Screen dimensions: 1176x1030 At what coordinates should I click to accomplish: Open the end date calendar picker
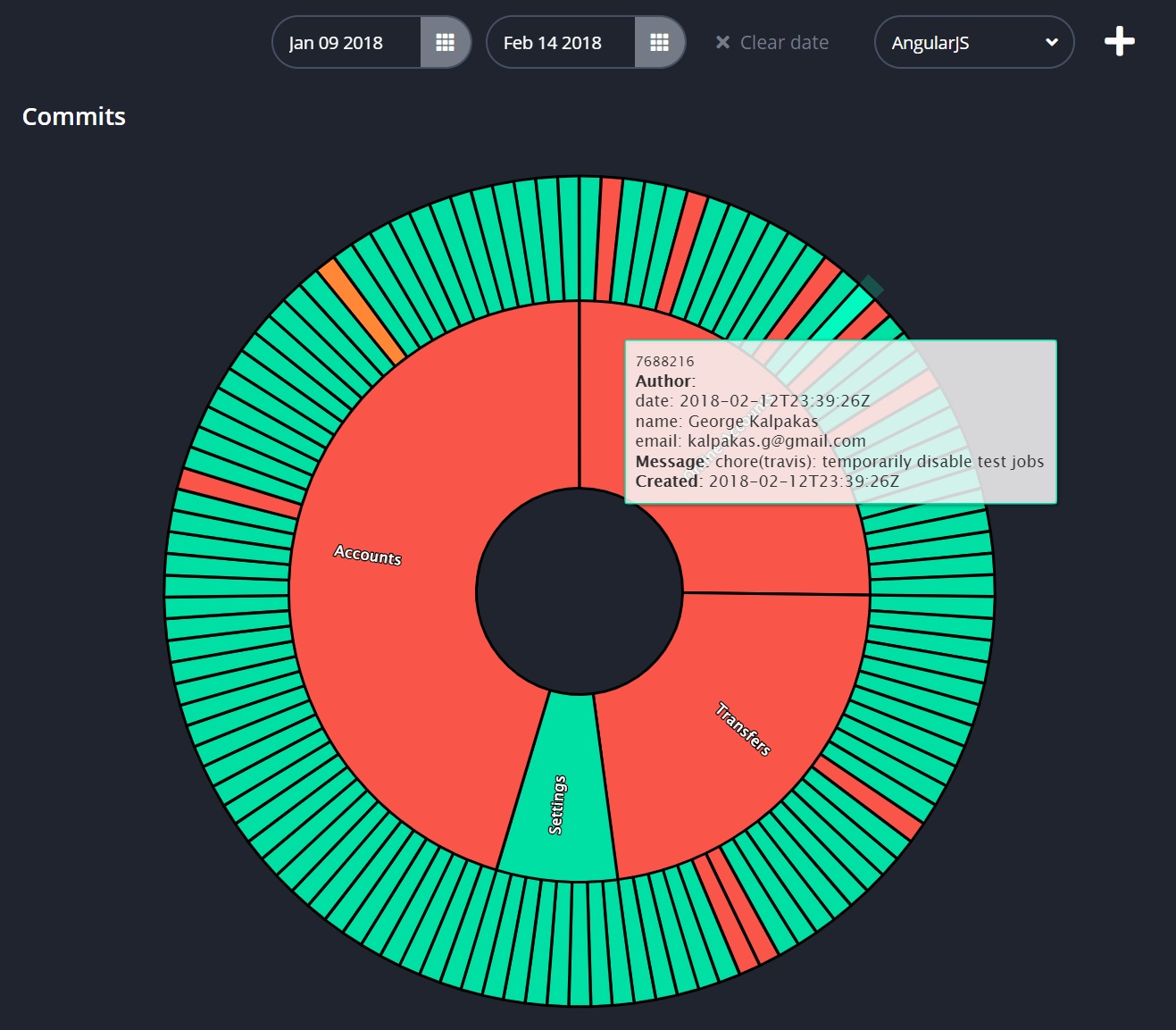(x=658, y=42)
